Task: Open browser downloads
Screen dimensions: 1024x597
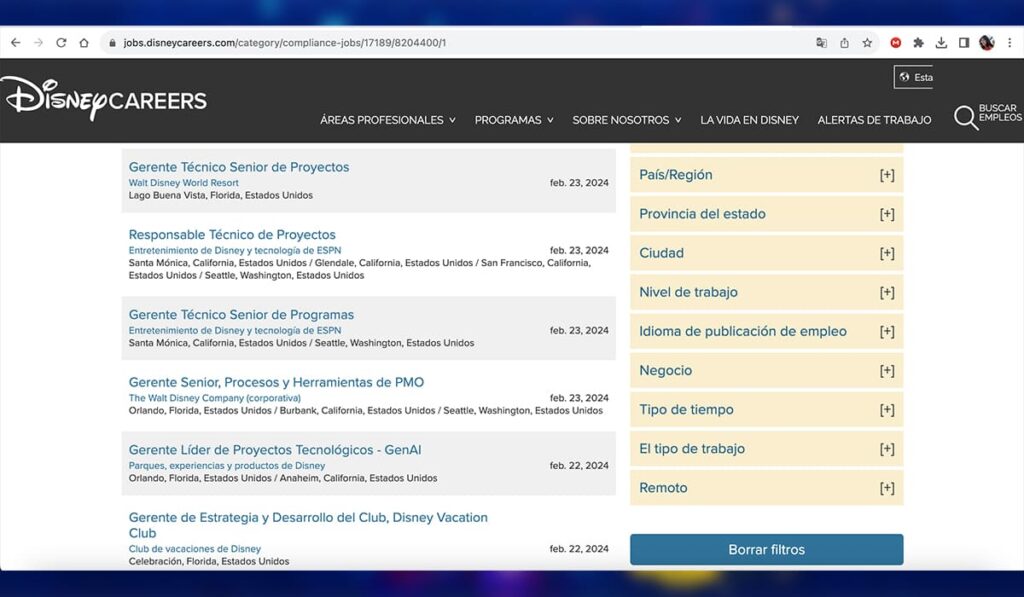Action: click(x=941, y=42)
